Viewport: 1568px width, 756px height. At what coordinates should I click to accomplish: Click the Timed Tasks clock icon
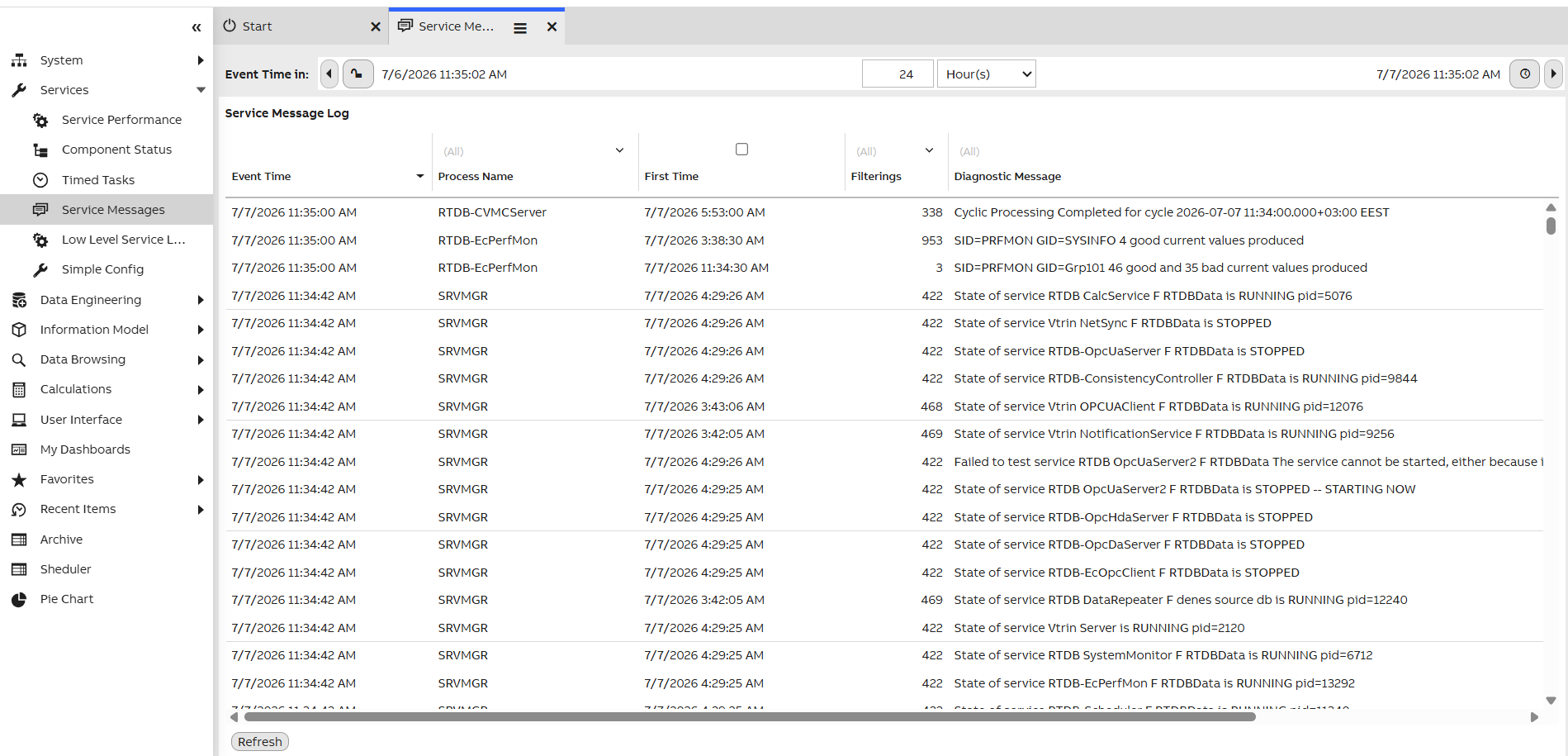40,180
